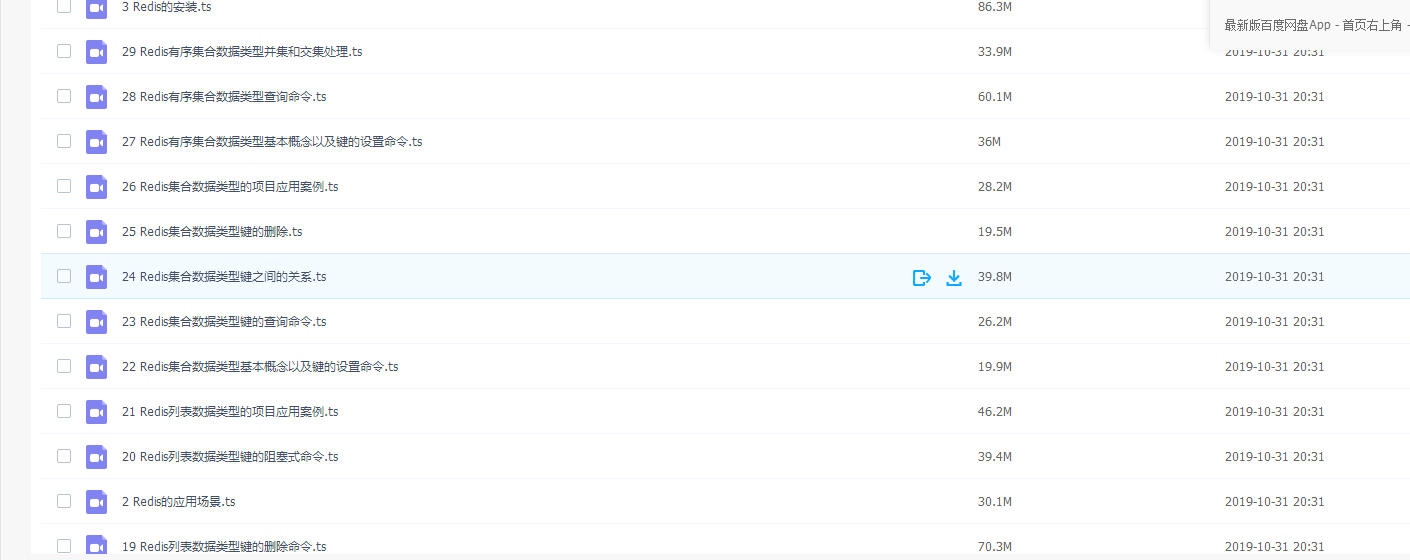This screenshot has height=560, width=1410.
Task: Open 26 Redis集合数据类型的项目应用案例.ts
Action: click(230, 187)
